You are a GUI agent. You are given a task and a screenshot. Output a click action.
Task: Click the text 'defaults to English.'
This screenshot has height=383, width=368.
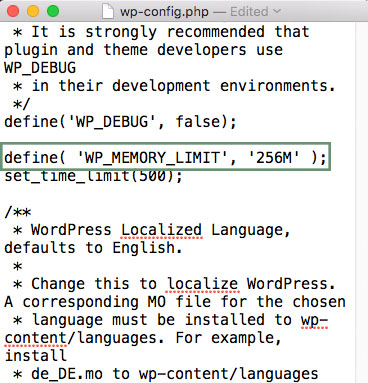coord(93,248)
